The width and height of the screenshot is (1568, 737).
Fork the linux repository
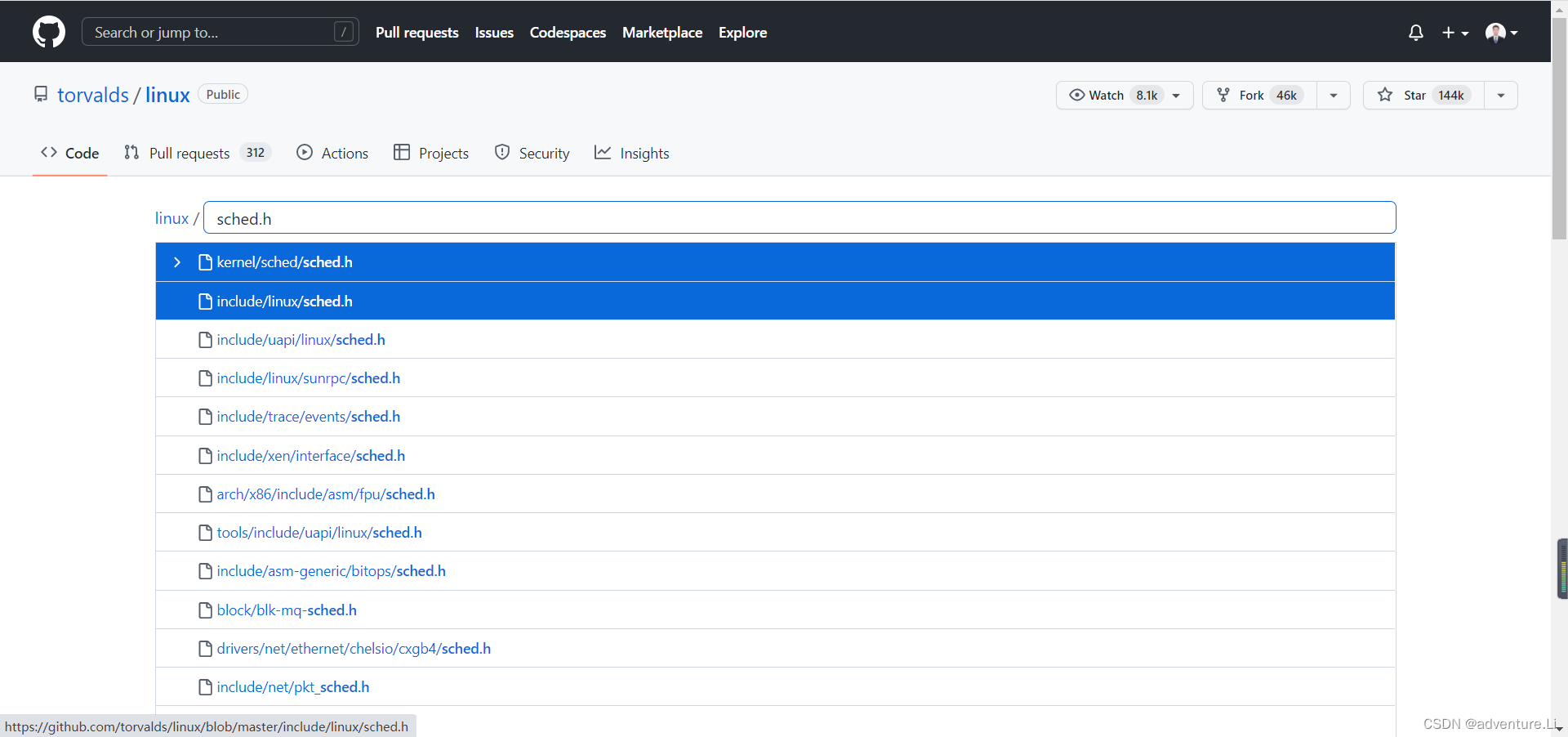(1259, 96)
